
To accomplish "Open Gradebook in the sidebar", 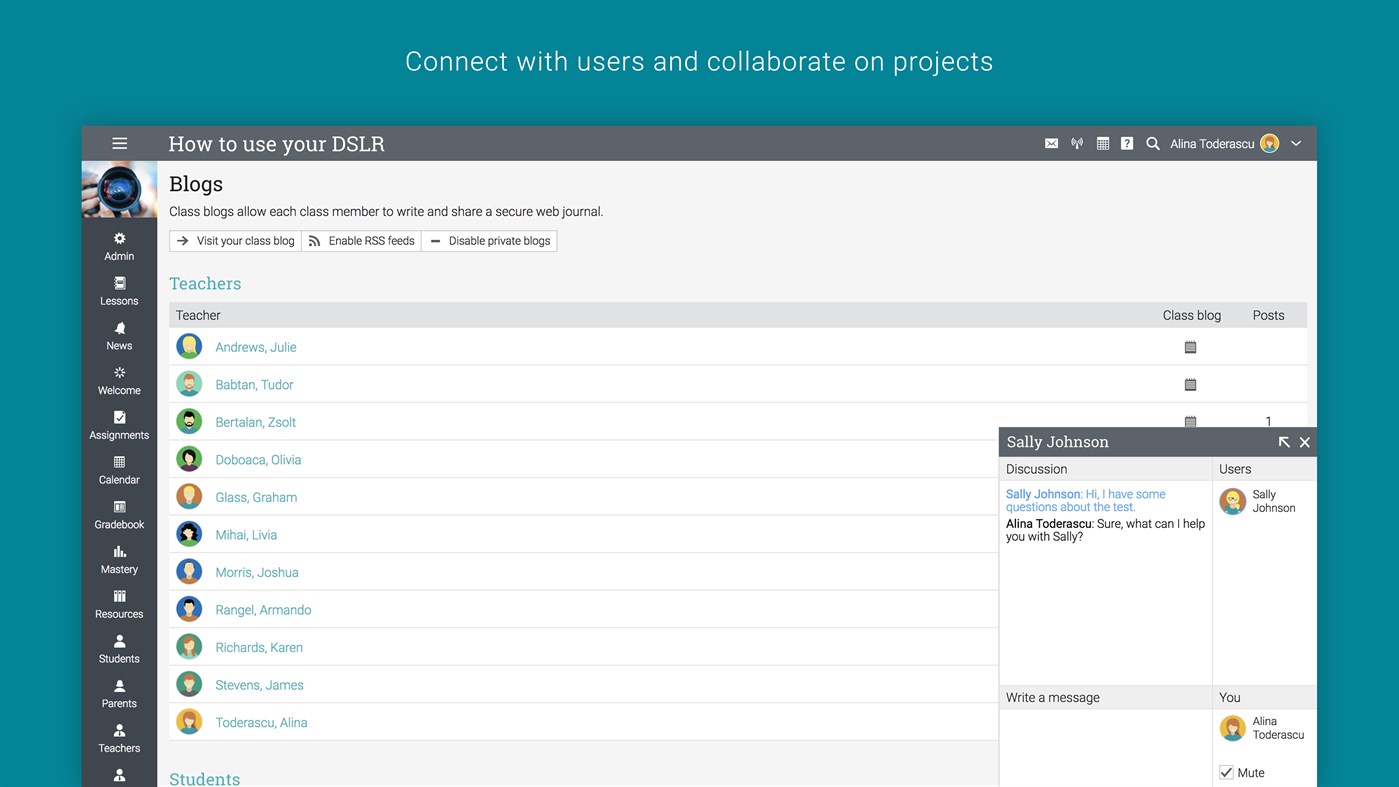I will tap(119, 515).
